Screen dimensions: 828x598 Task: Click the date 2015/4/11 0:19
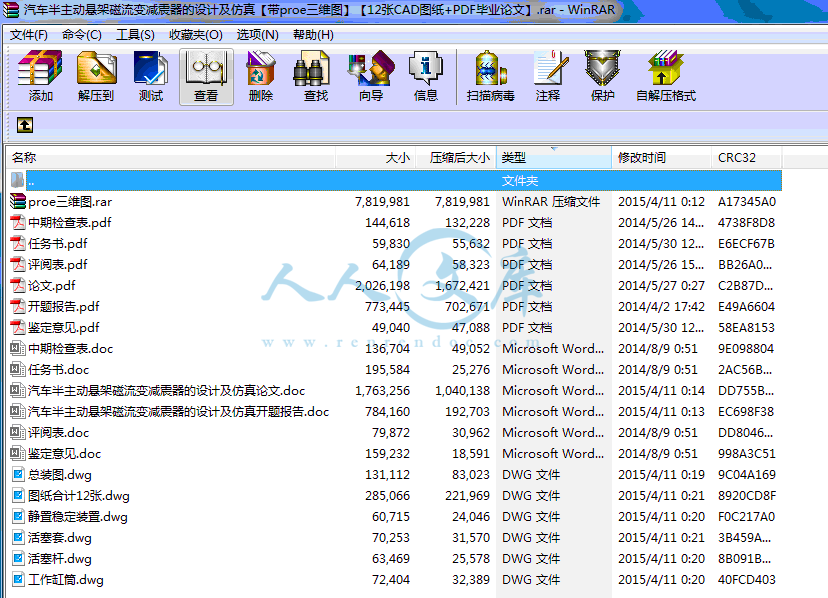(x=661, y=474)
